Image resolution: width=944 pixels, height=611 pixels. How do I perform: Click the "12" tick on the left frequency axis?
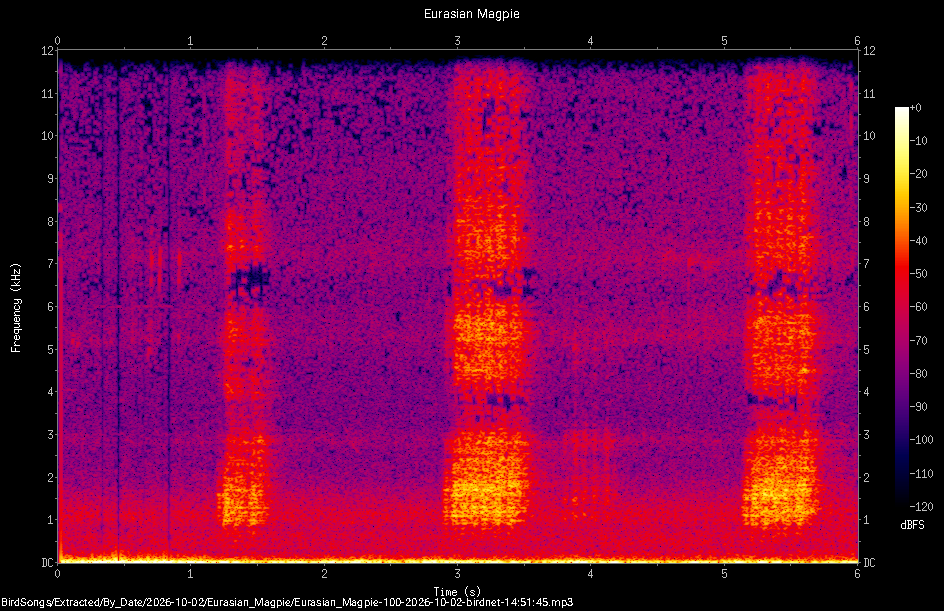(47, 51)
